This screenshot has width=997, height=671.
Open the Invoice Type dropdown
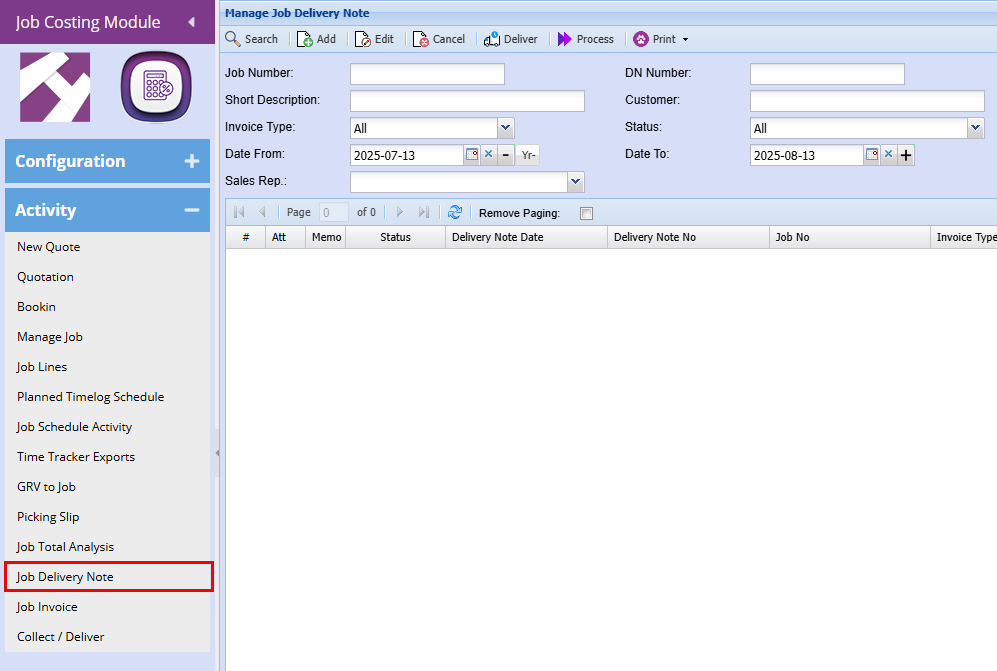pyautogui.click(x=505, y=128)
